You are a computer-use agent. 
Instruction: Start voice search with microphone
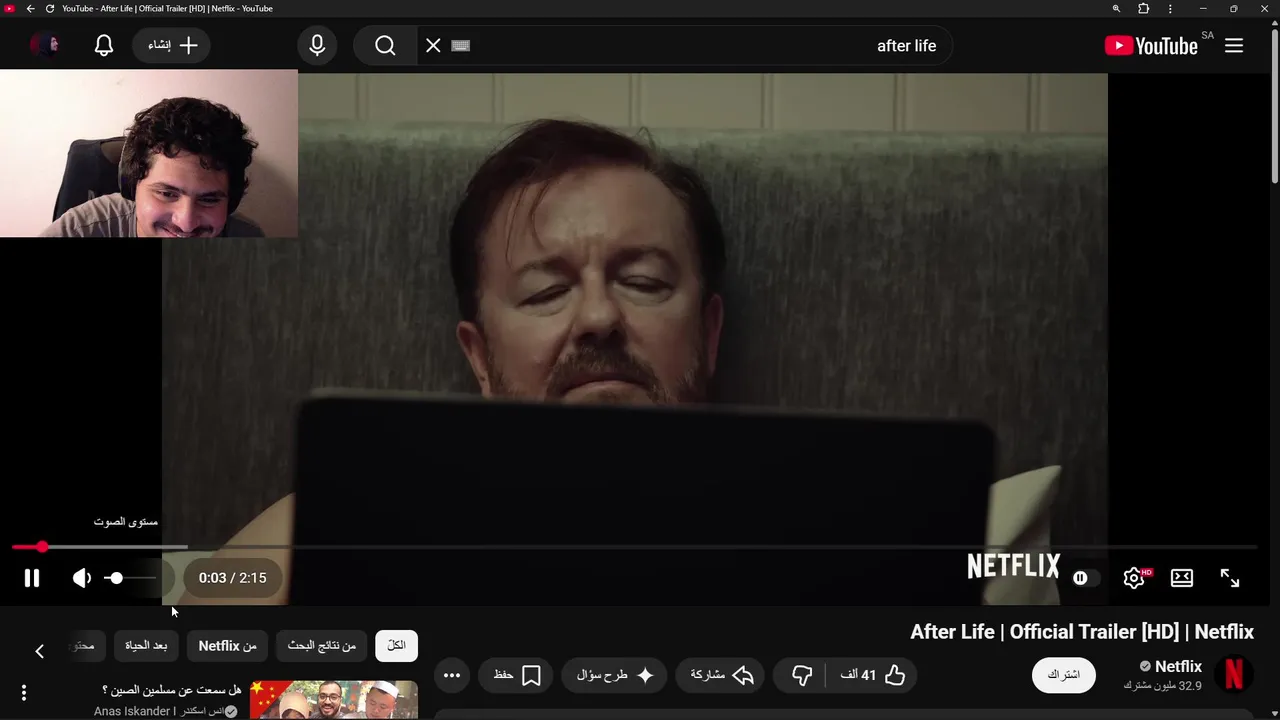317,46
